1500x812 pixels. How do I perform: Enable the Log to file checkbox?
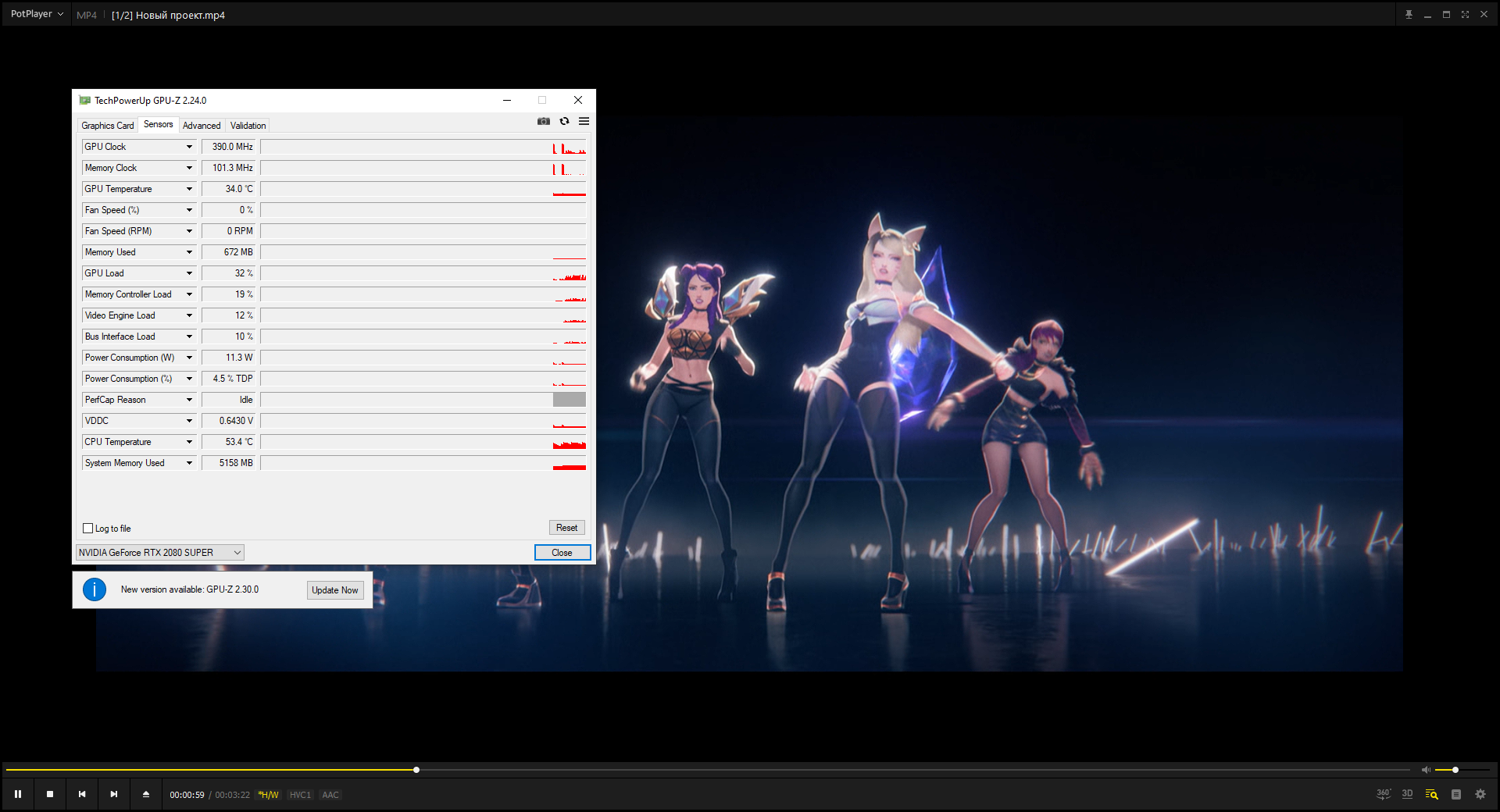click(x=88, y=529)
